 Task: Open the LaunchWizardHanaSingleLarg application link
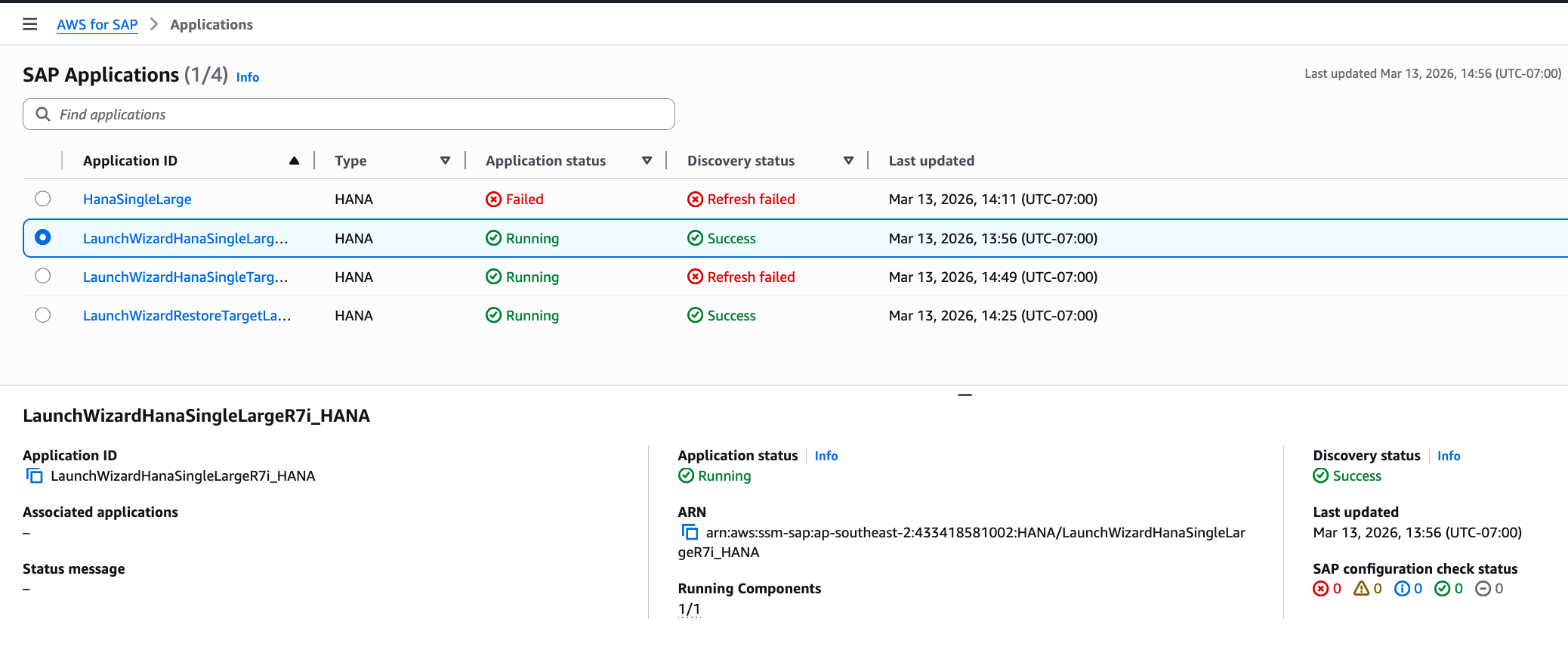tap(186, 238)
